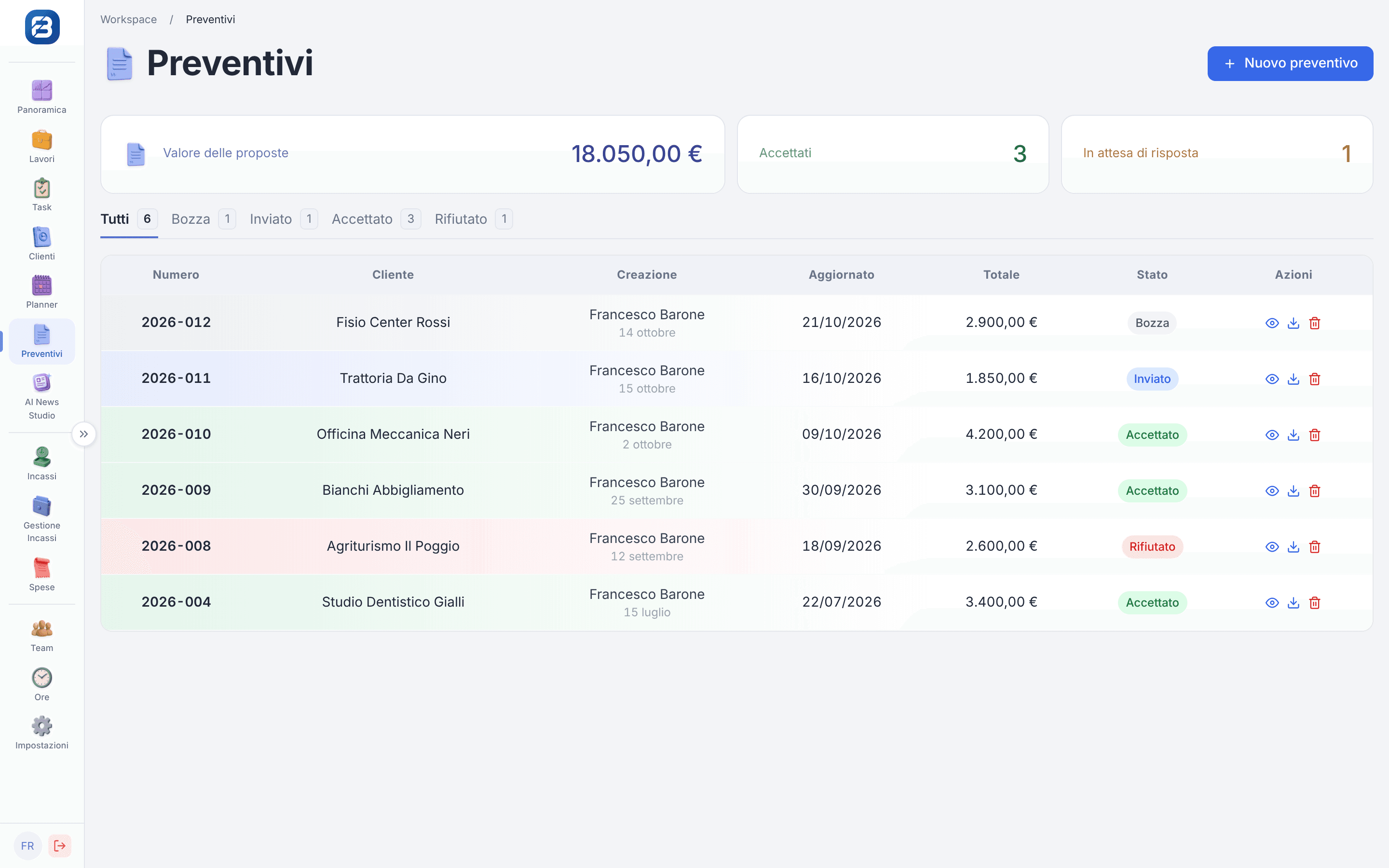Open the Team section
Image resolution: width=1389 pixels, height=868 pixels.
[42, 635]
